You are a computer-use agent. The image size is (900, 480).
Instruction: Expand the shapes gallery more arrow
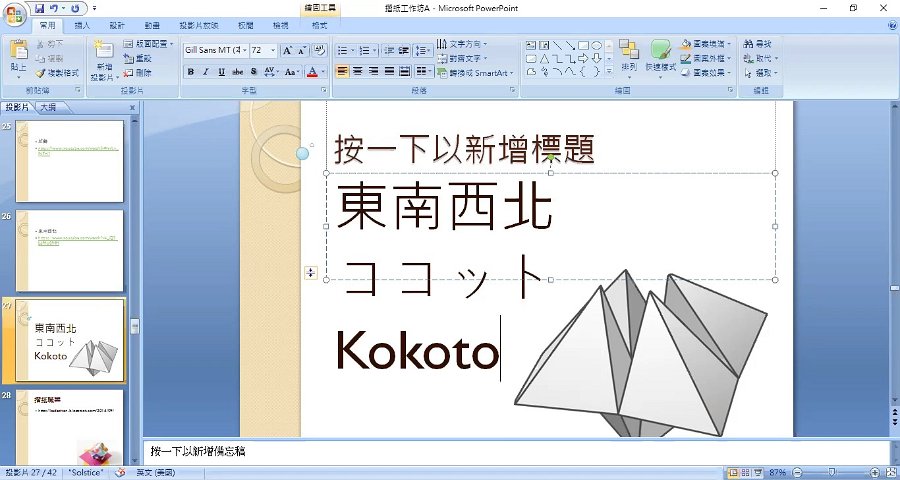(x=608, y=72)
